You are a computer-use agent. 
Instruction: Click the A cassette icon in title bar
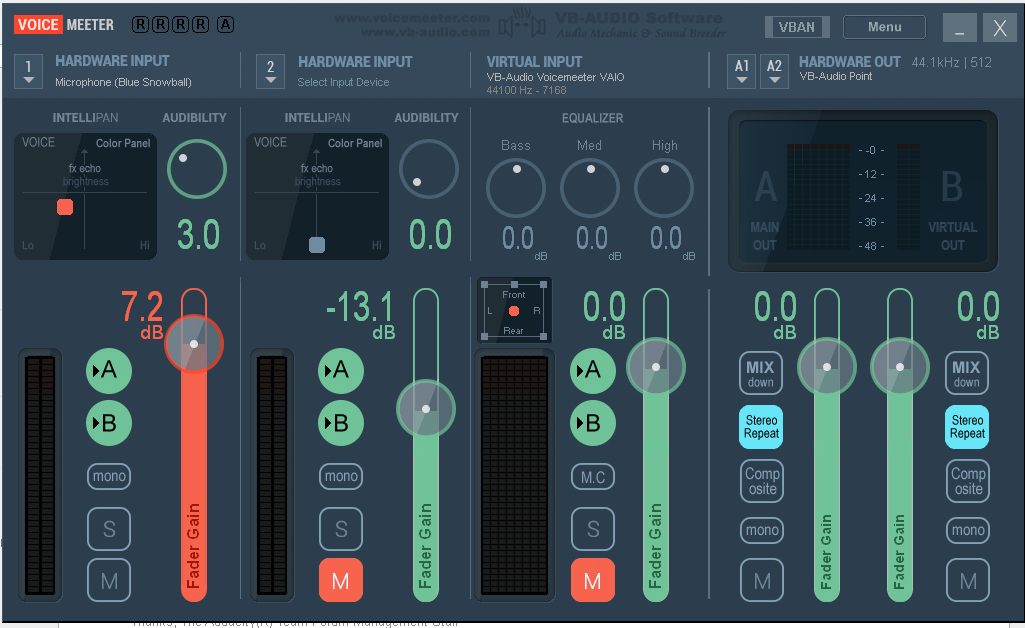click(226, 25)
